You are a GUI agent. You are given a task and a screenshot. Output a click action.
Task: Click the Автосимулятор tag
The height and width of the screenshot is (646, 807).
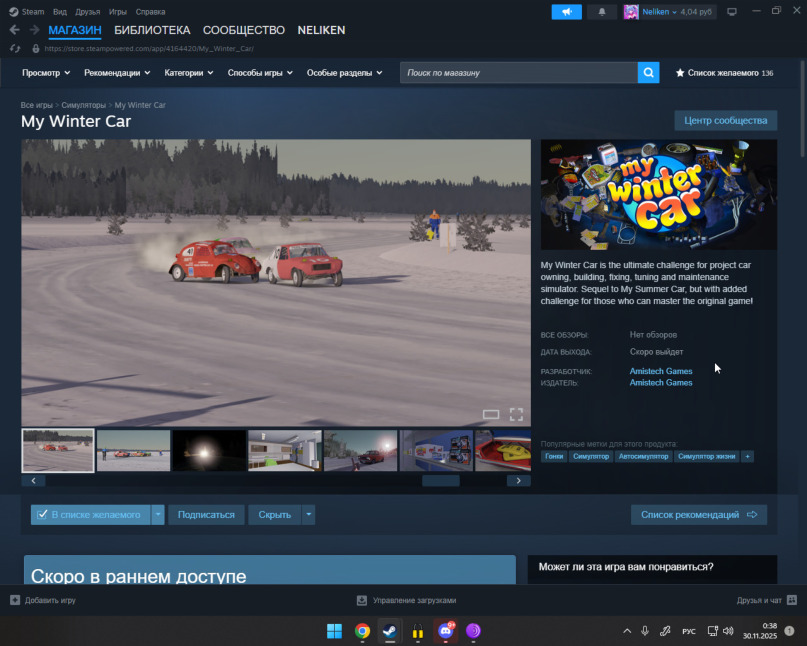[643, 456]
